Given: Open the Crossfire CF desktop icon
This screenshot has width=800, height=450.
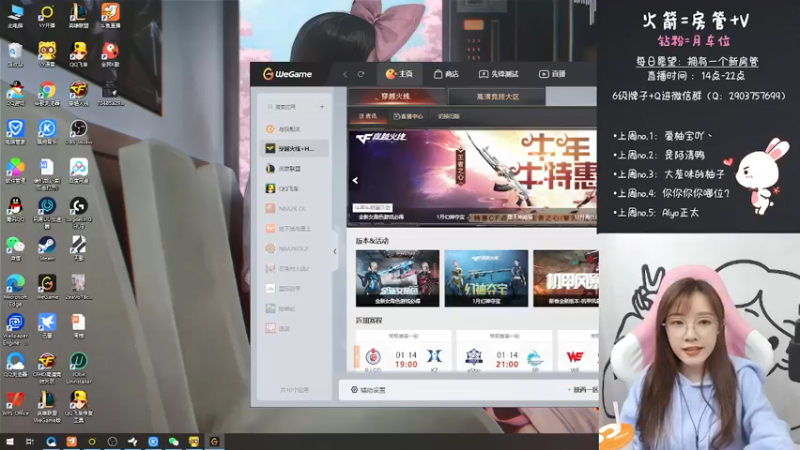Looking at the screenshot, I should 79,93.
